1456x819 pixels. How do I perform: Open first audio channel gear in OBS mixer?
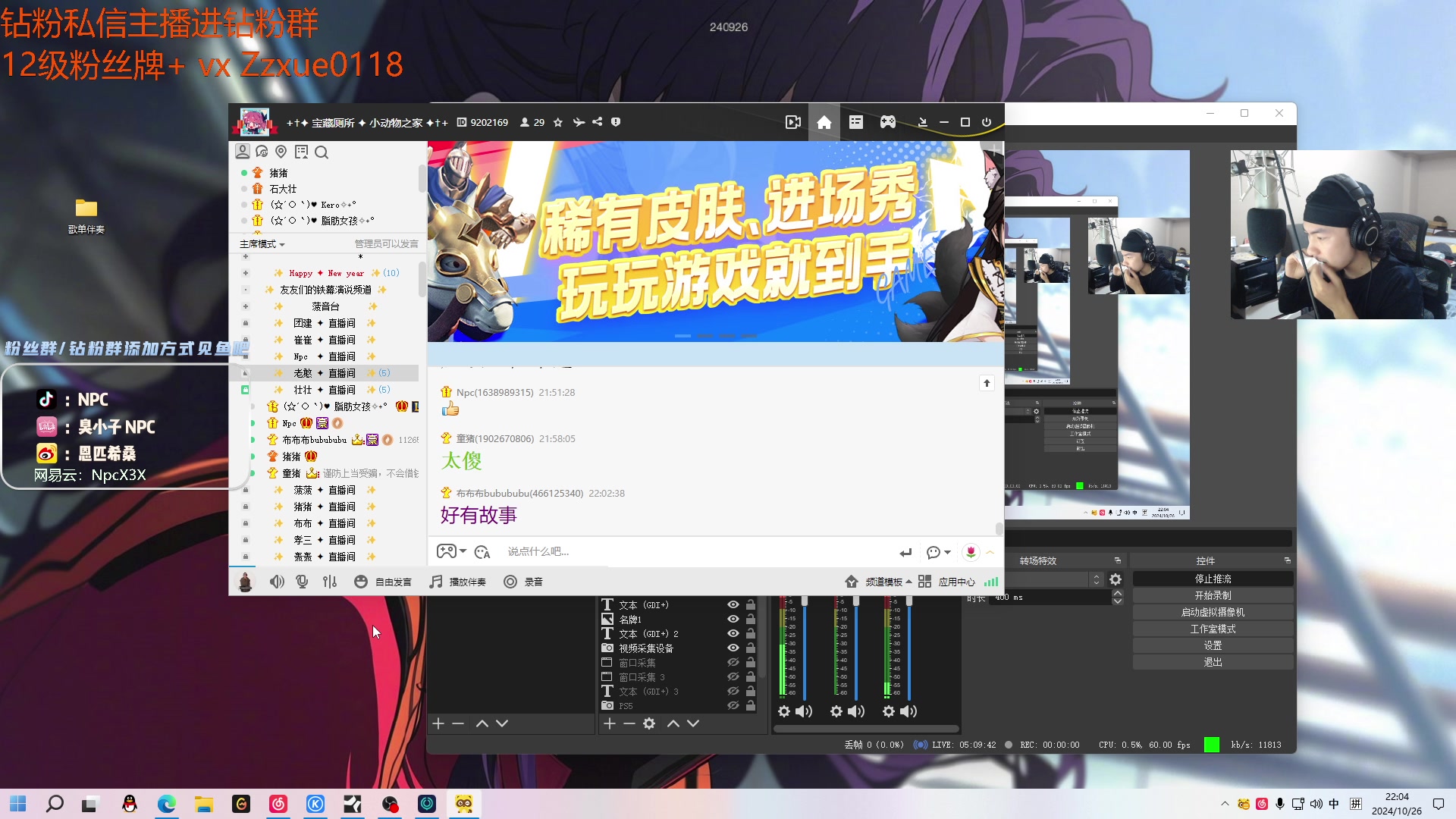784,711
